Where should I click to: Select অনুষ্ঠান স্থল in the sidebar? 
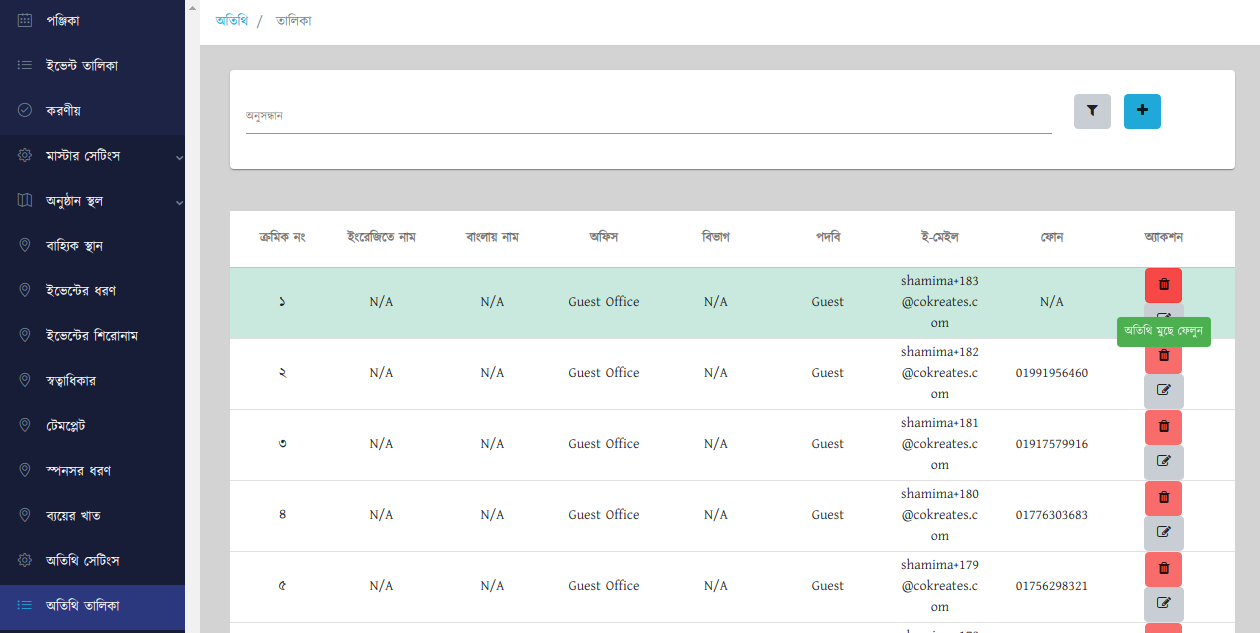tap(92, 201)
